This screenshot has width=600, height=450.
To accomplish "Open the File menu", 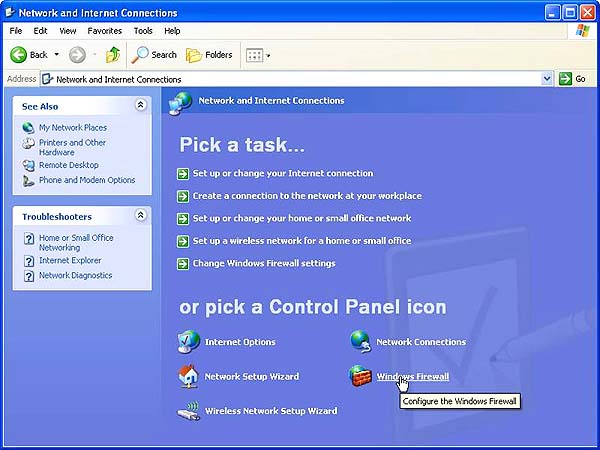I will (x=16, y=31).
